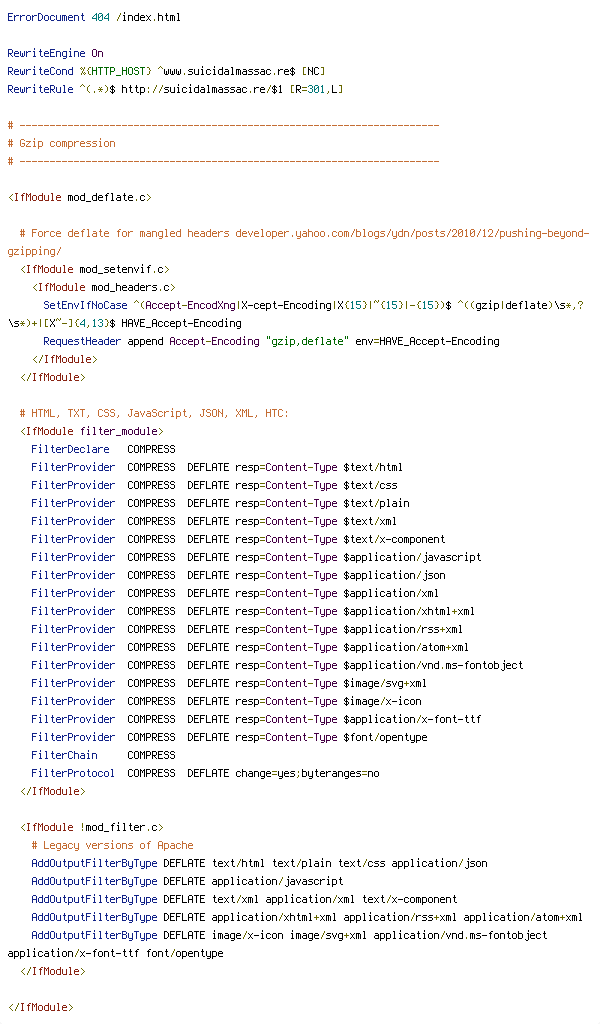This screenshot has height=1024, width=600.
Task: Click the '# Legacy versions of Apache' comment
Action: pos(112,845)
